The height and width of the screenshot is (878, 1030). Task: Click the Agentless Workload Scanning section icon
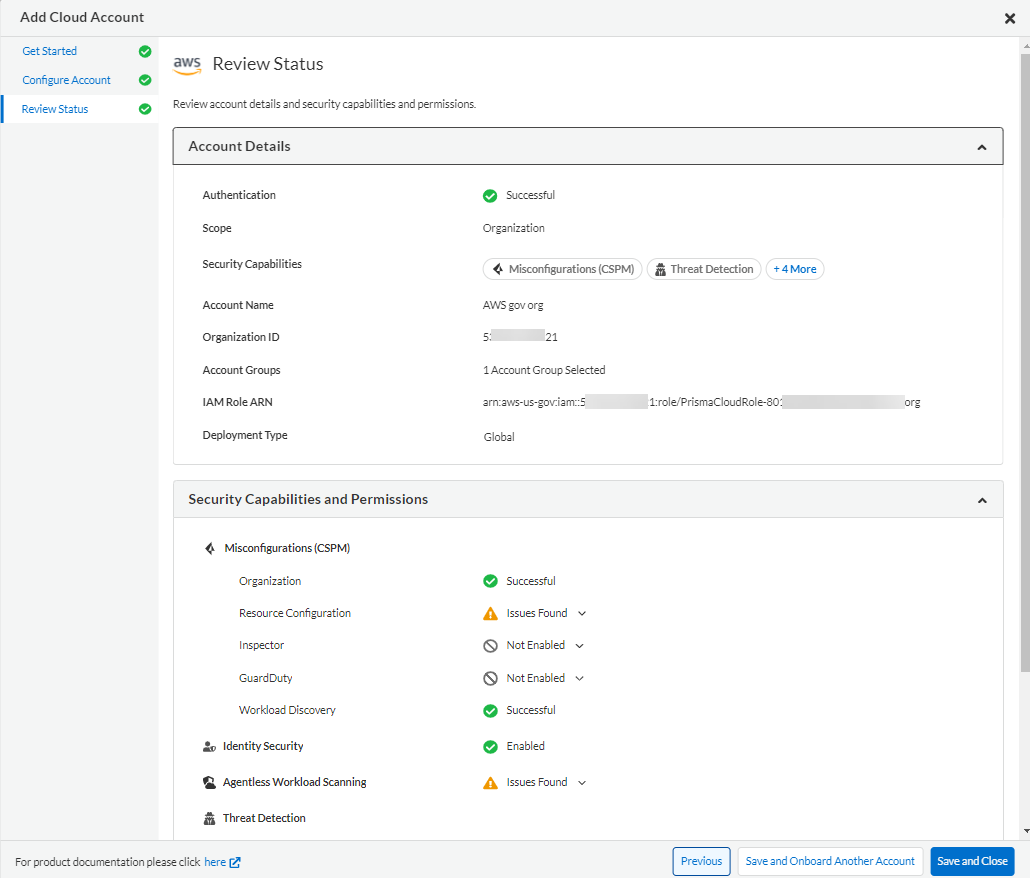click(210, 782)
